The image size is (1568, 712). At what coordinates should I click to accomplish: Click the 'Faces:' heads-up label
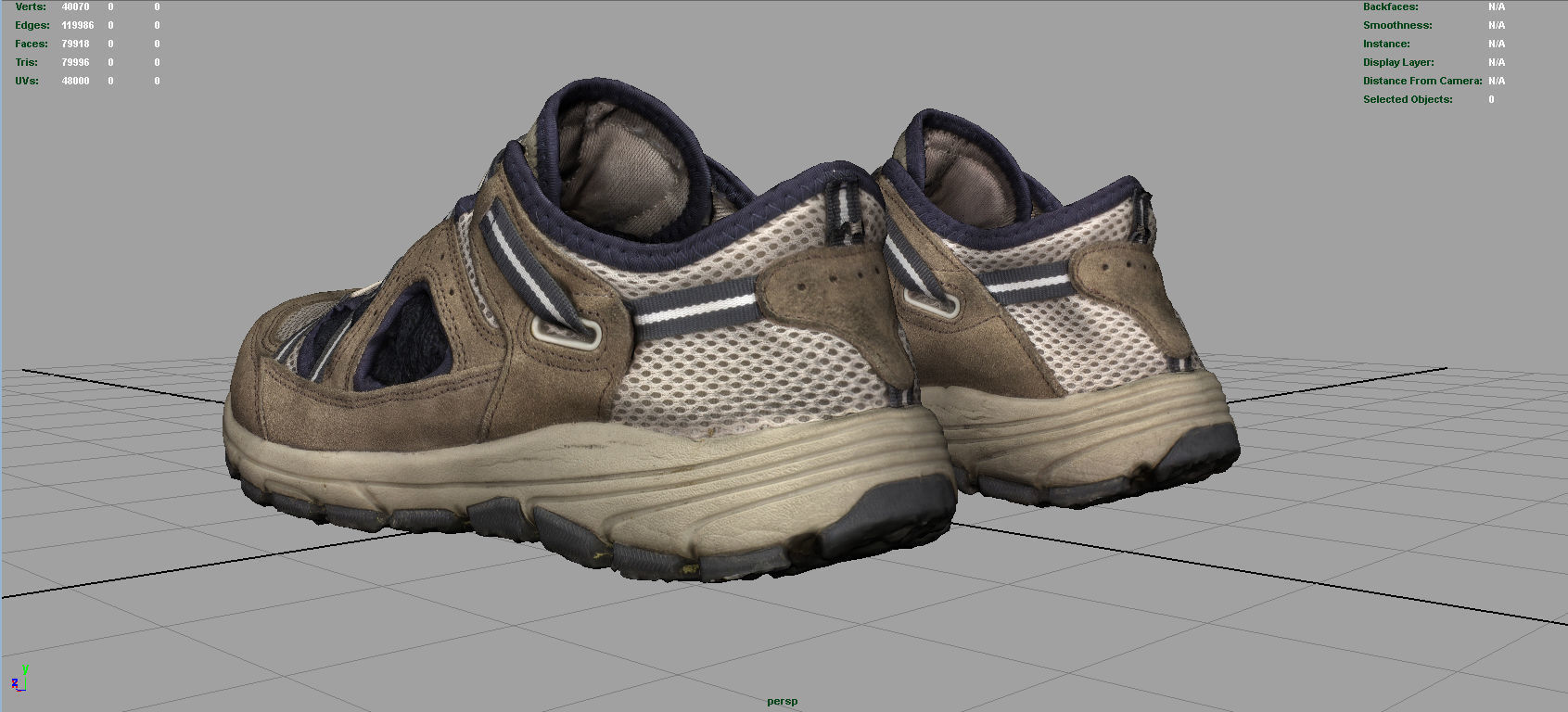[32, 44]
